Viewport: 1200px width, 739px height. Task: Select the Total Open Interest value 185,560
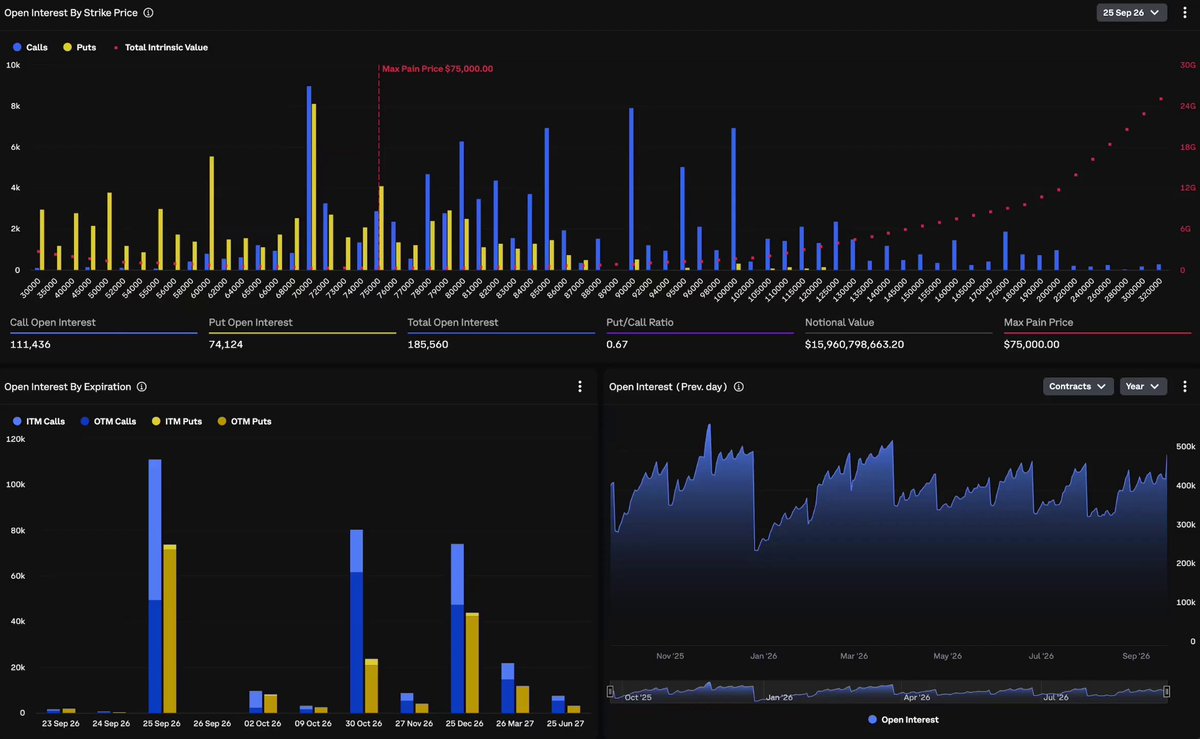coord(429,344)
